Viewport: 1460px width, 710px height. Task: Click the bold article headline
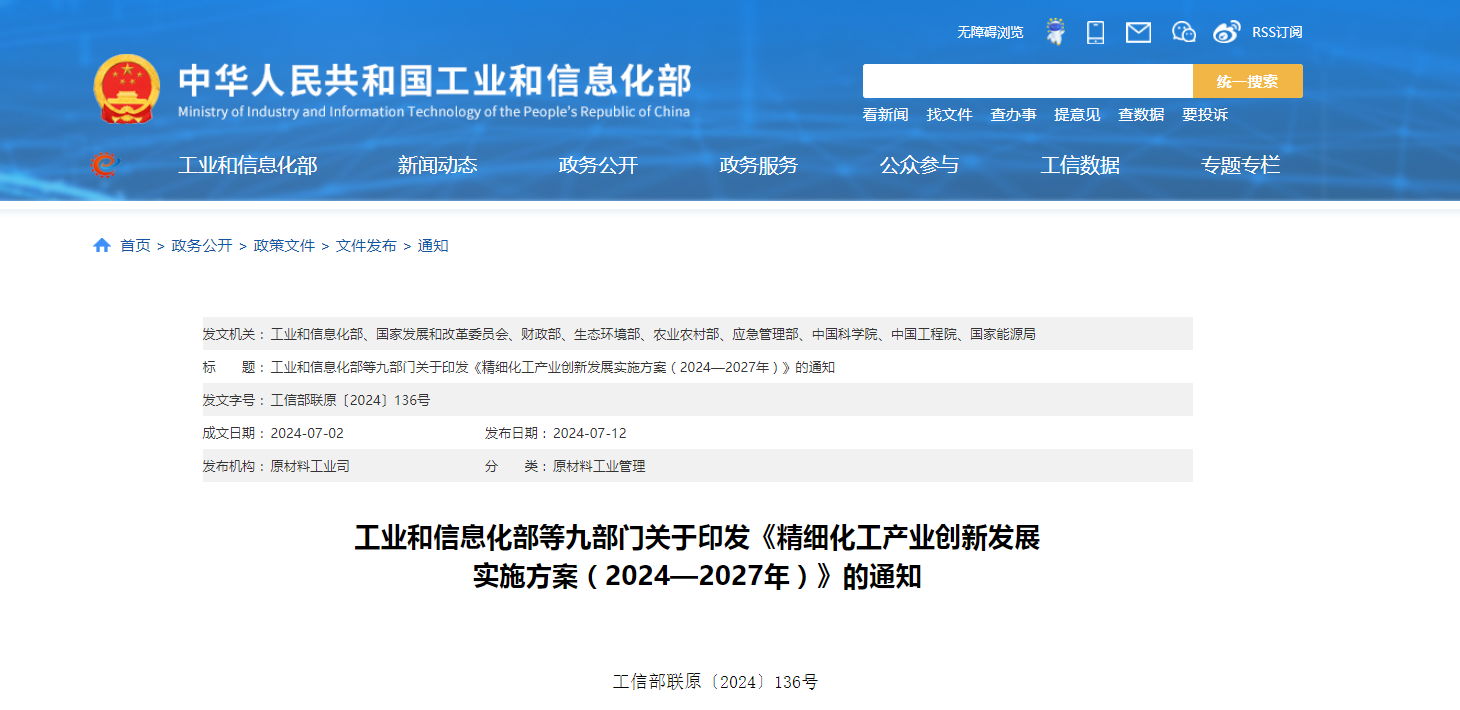[698, 557]
